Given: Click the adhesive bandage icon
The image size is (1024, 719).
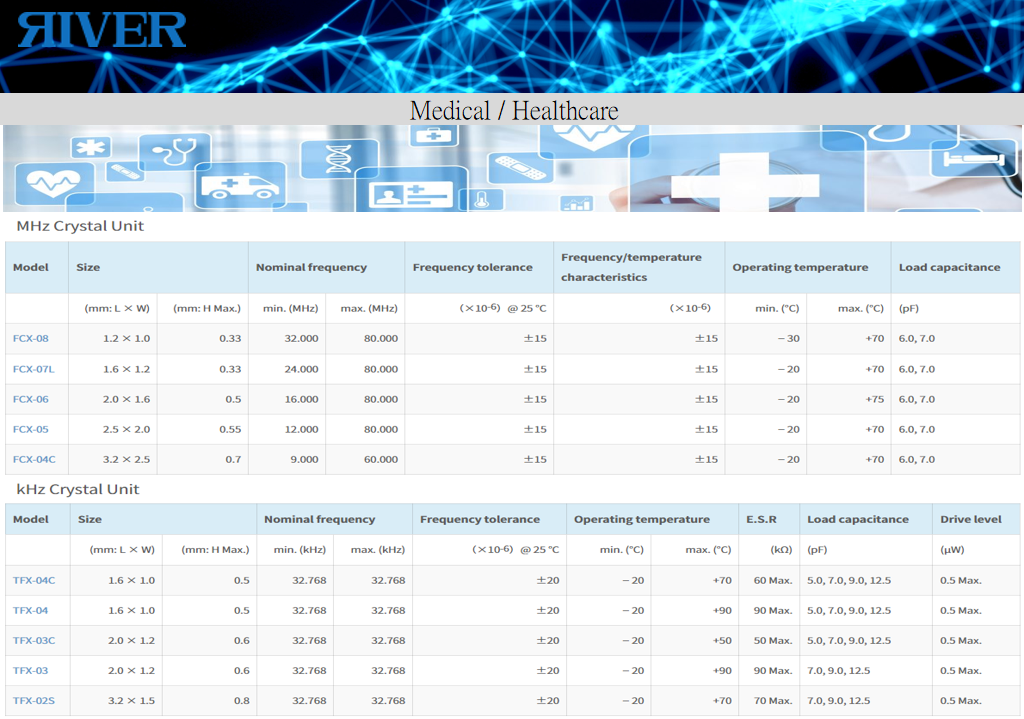Looking at the screenshot, I should 521,167.
